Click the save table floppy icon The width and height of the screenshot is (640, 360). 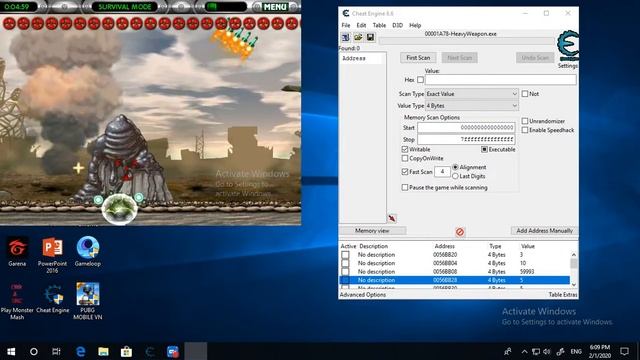point(370,38)
